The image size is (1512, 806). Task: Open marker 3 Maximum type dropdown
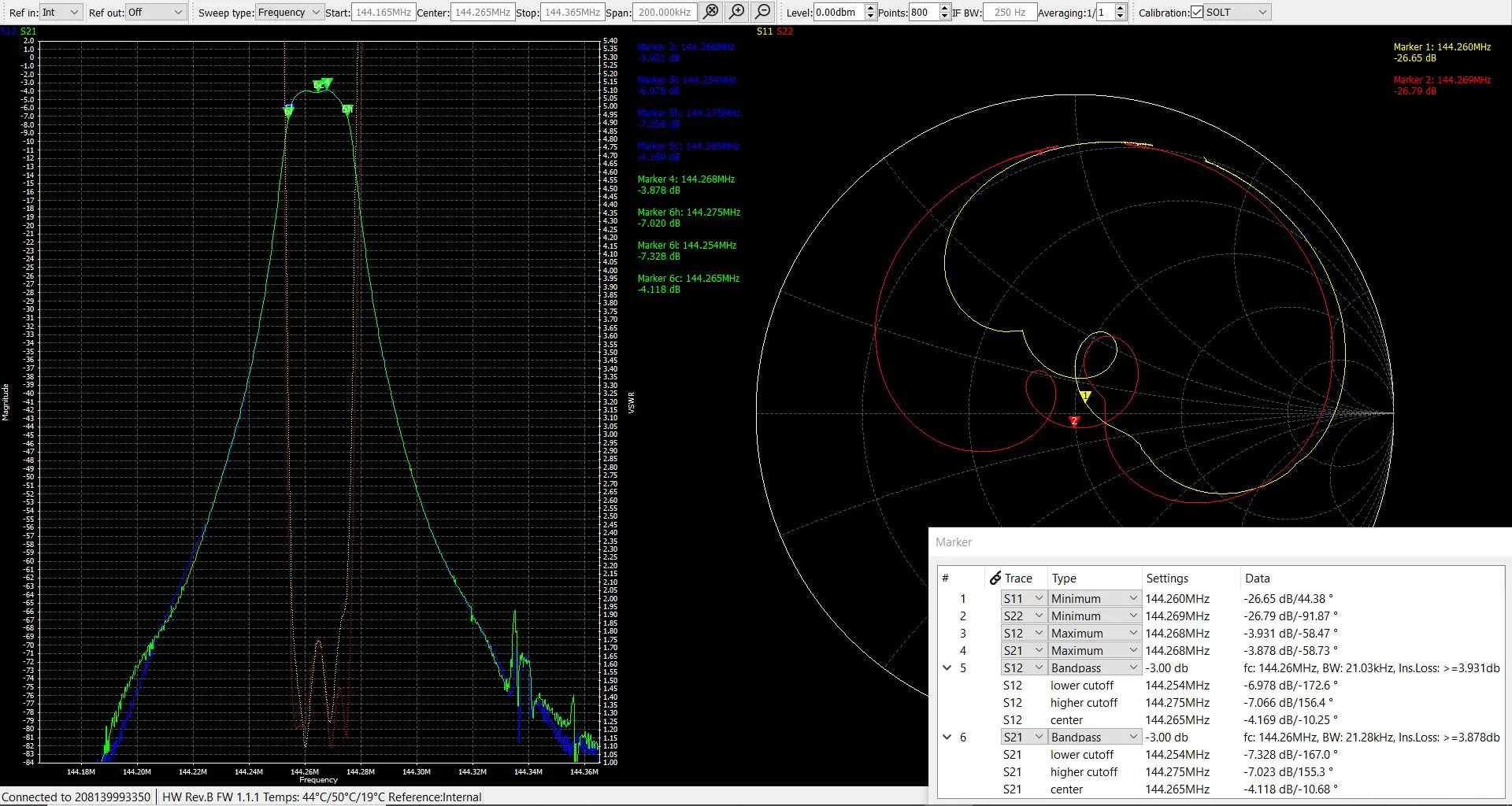pos(1094,634)
